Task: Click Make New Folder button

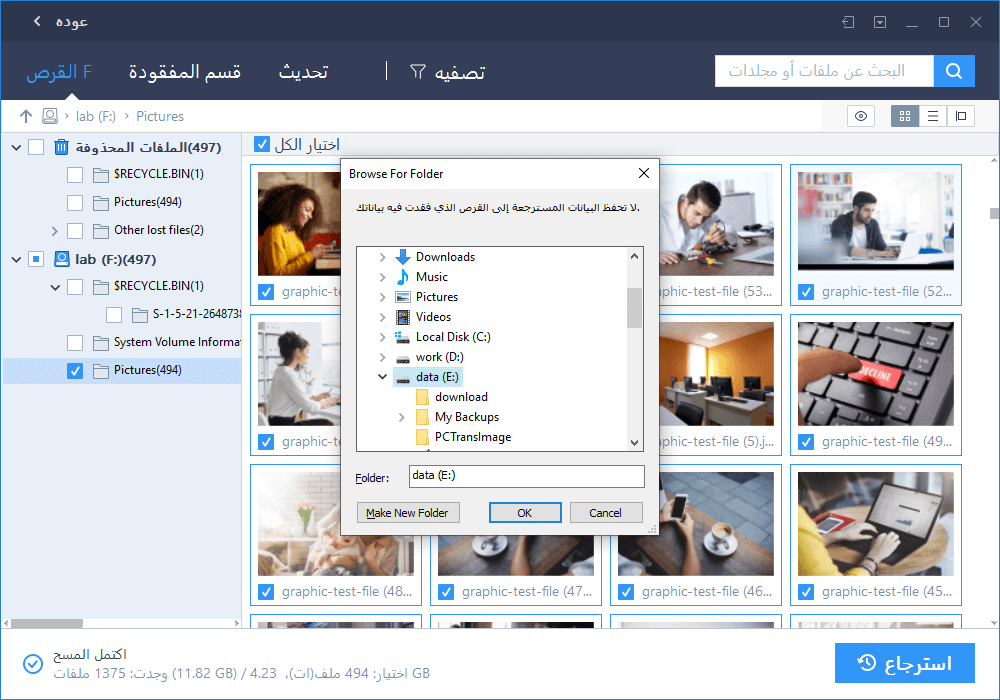Action: click(x=407, y=513)
